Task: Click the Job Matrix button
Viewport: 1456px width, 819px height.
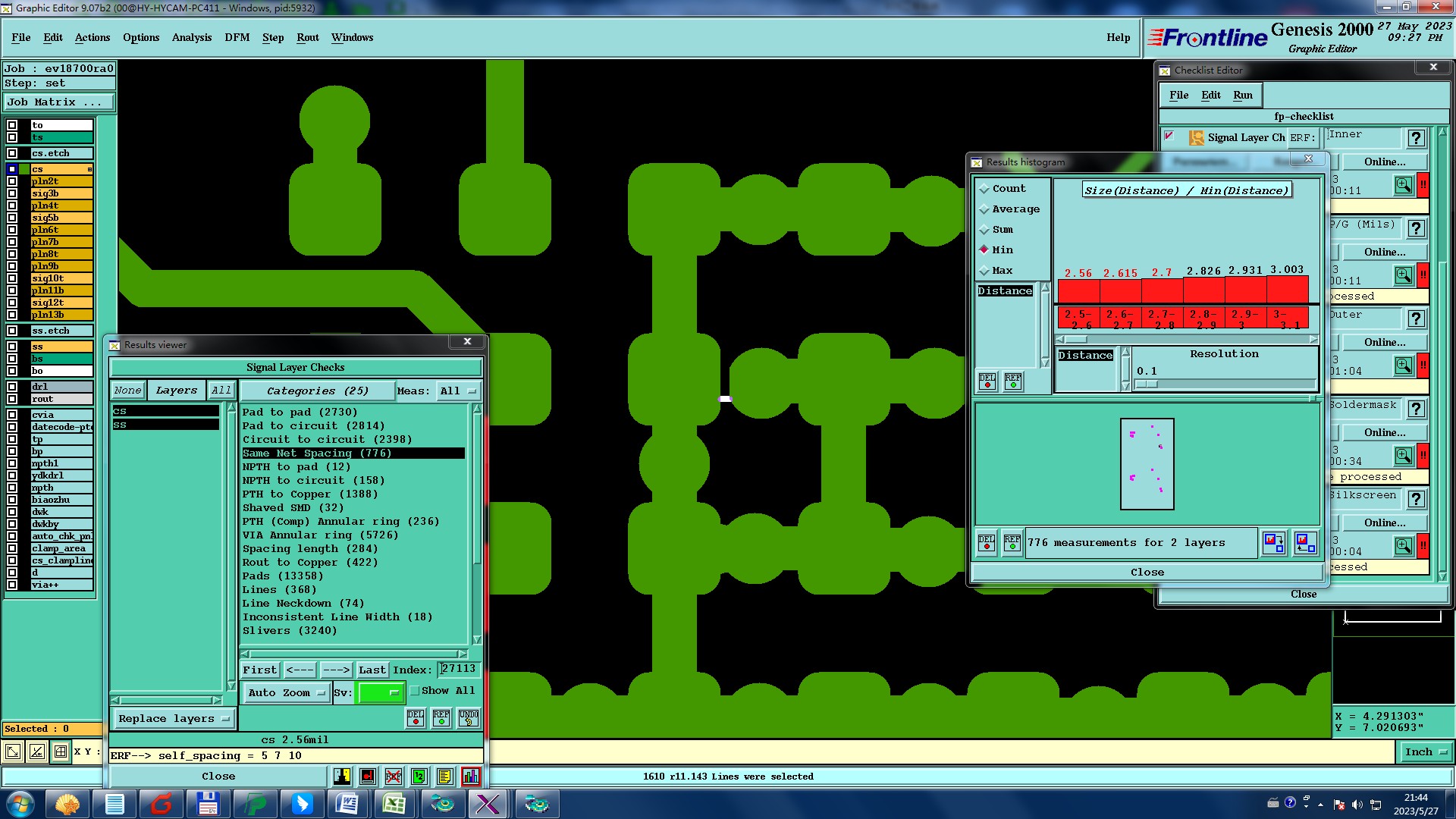Action: [x=59, y=102]
